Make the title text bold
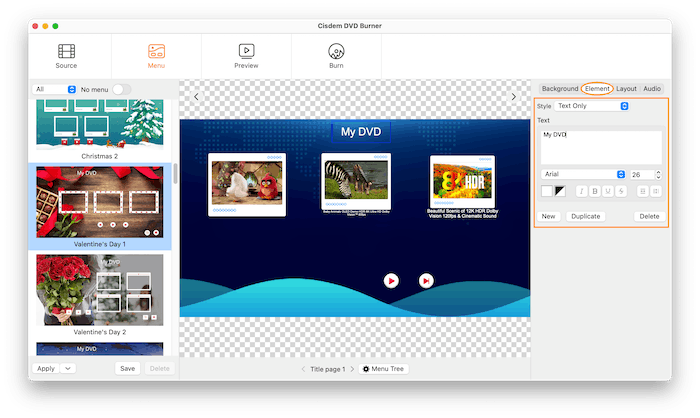Viewport: 700px width, 418px height. pos(594,191)
